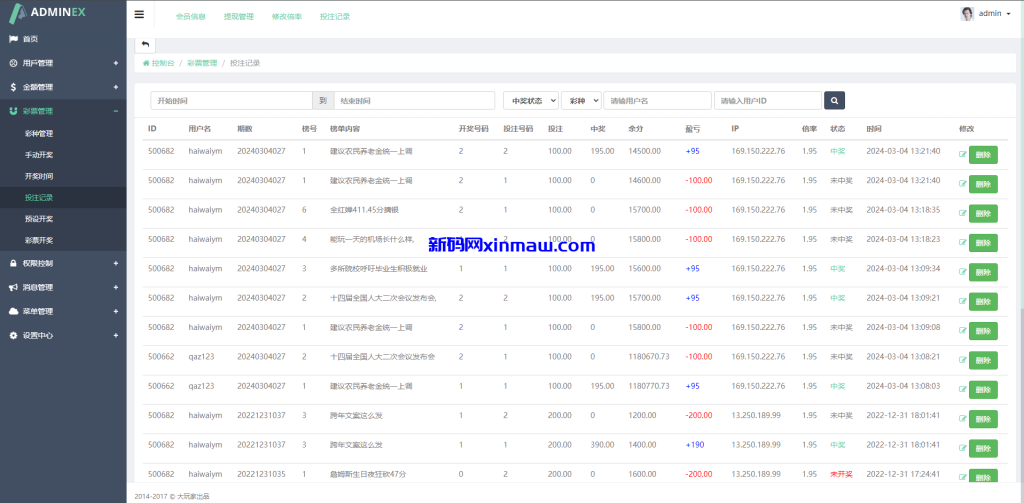Go to 修改倍率 in top navigation
1024x503 pixels.
(287, 17)
